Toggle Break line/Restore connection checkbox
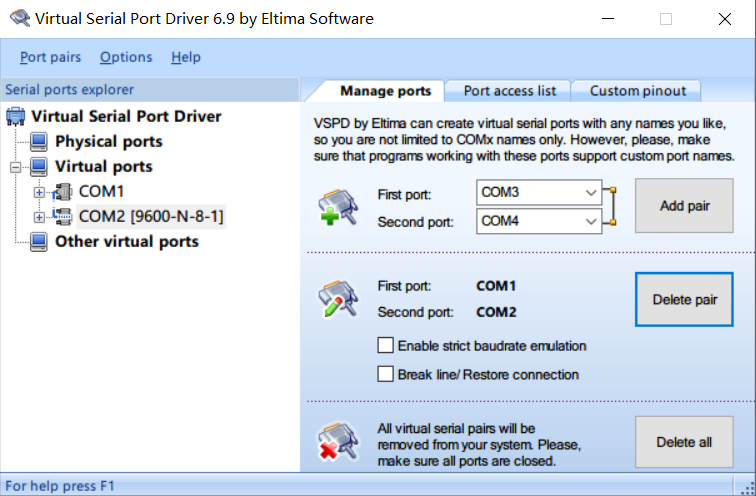 pos(385,374)
